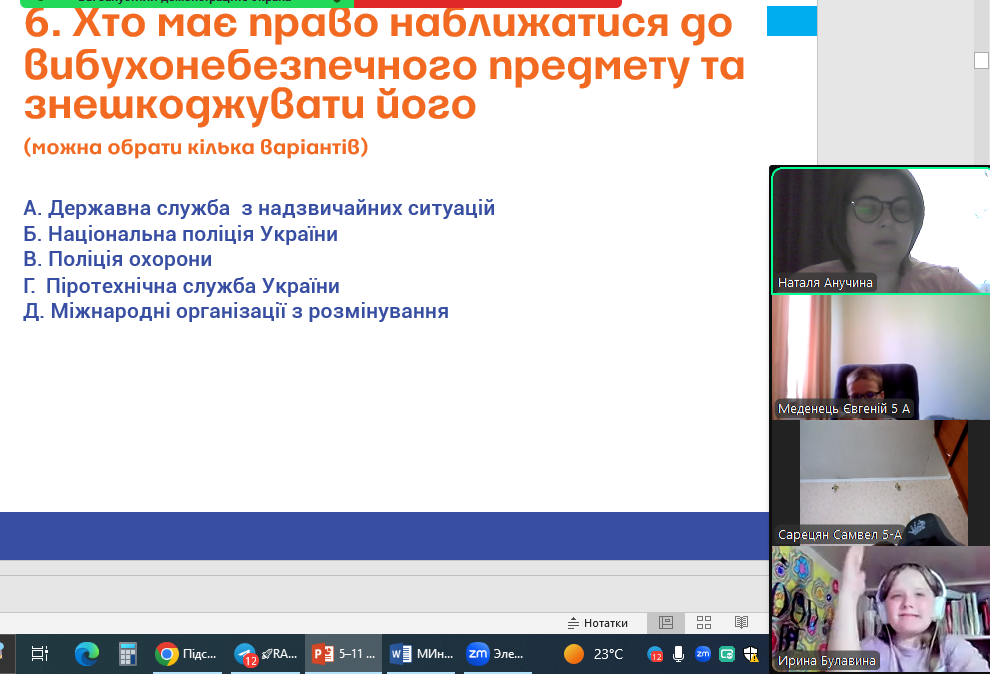Click the red stop-share bar at top
This screenshot has height=674, width=990.
pyautogui.click(x=487, y=3)
